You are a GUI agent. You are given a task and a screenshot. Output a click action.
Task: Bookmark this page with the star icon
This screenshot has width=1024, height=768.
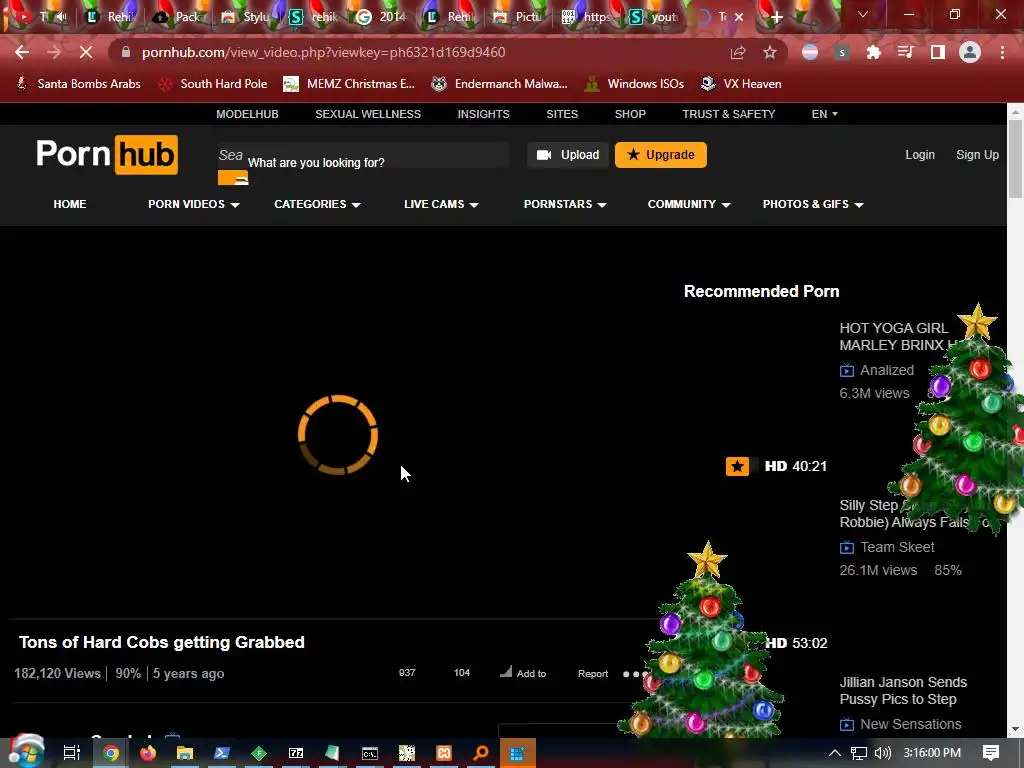point(770,52)
